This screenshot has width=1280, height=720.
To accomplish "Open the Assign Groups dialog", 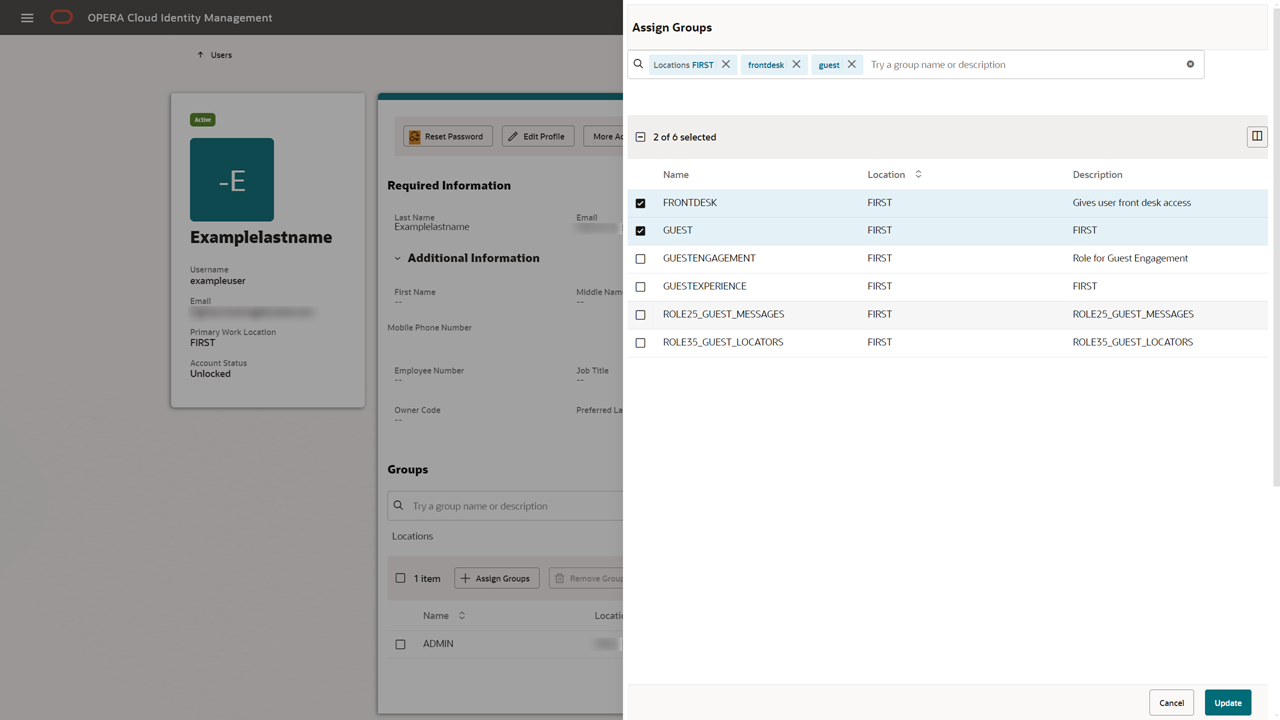I will coord(496,578).
